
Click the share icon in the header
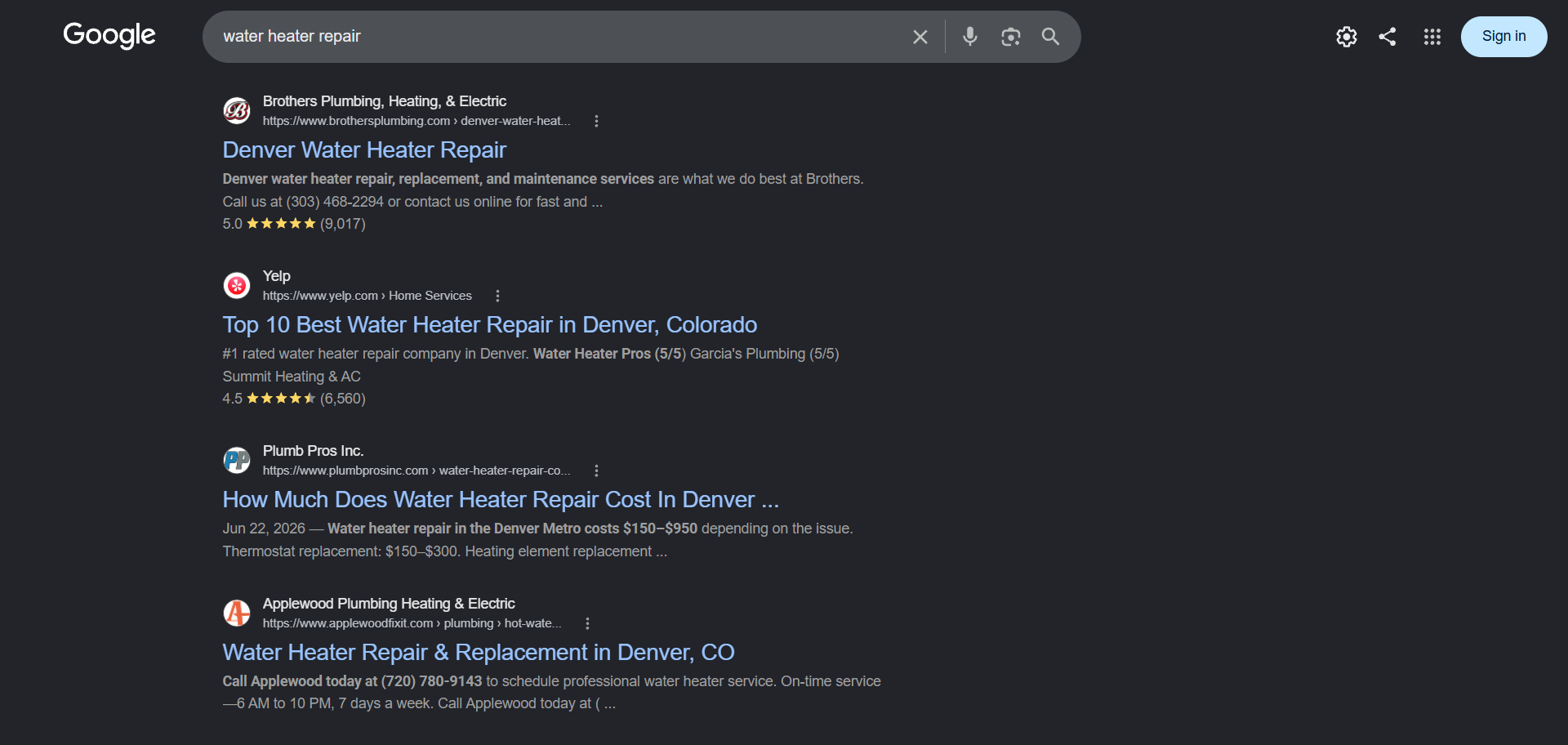[1388, 37]
